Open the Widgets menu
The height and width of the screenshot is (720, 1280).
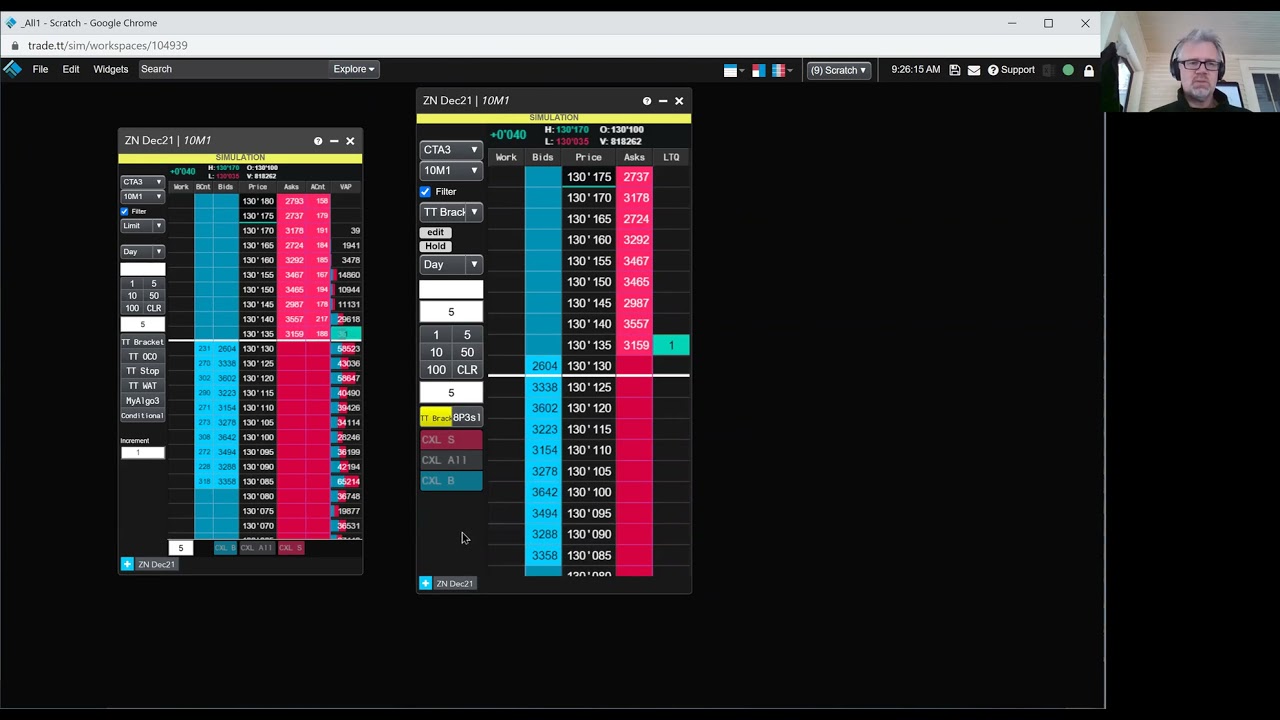[110, 69]
